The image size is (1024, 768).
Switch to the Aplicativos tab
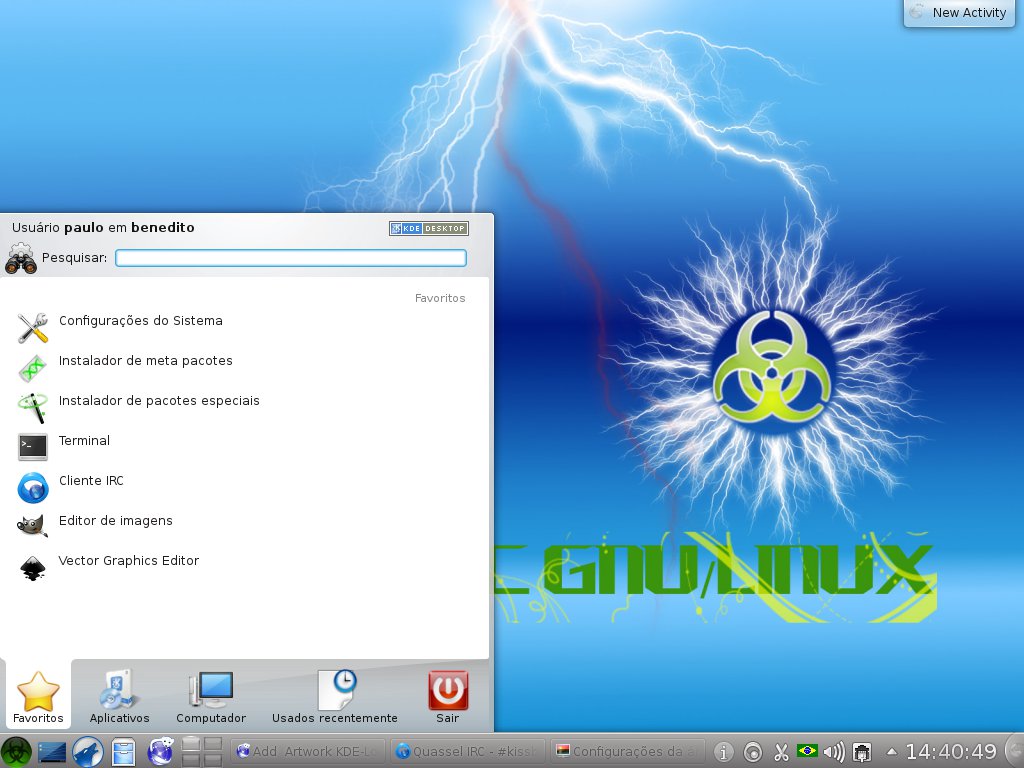click(x=120, y=697)
